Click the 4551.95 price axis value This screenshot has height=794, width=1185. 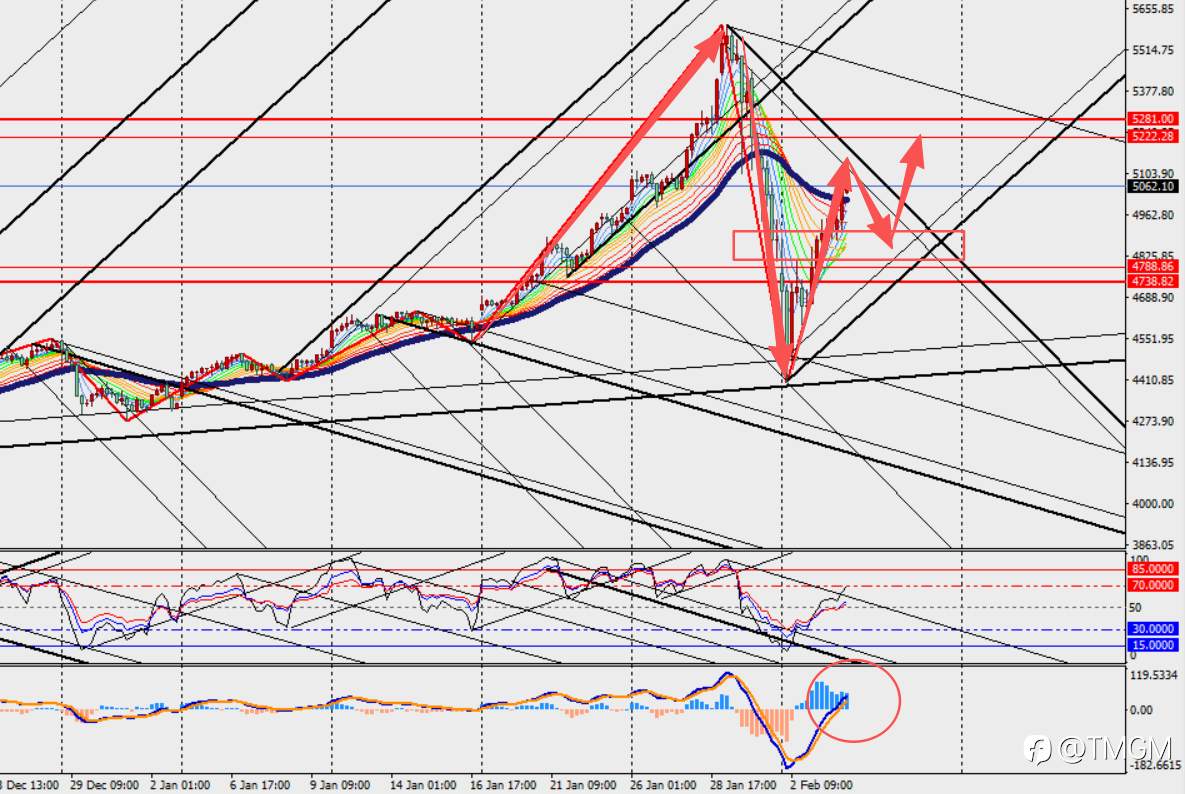[x=1153, y=339]
